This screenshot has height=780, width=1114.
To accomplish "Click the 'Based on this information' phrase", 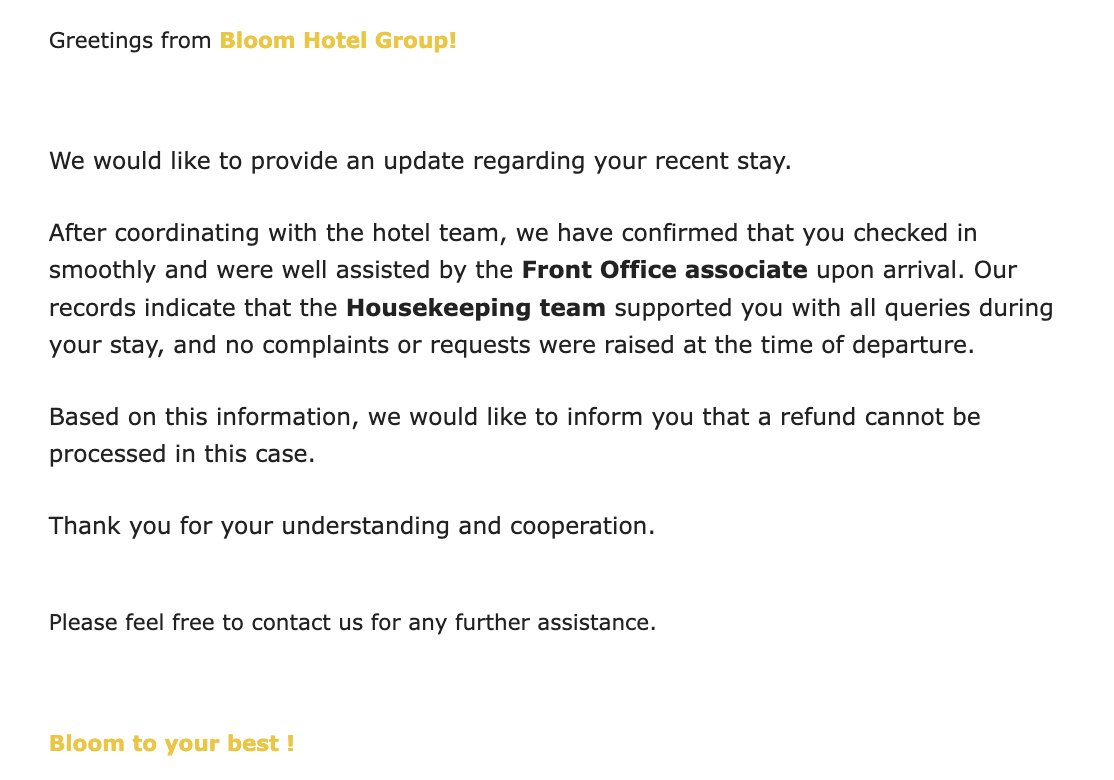I will (x=200, y=416).
